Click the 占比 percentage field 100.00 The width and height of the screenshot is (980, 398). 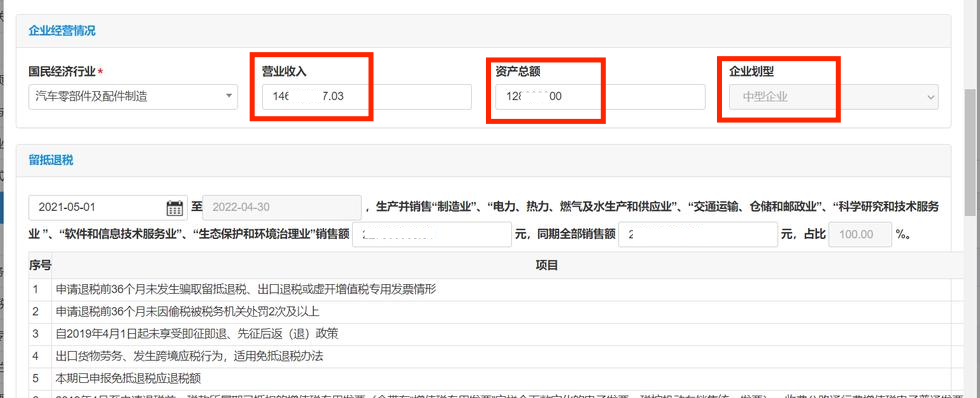click(x=859, y=235)
